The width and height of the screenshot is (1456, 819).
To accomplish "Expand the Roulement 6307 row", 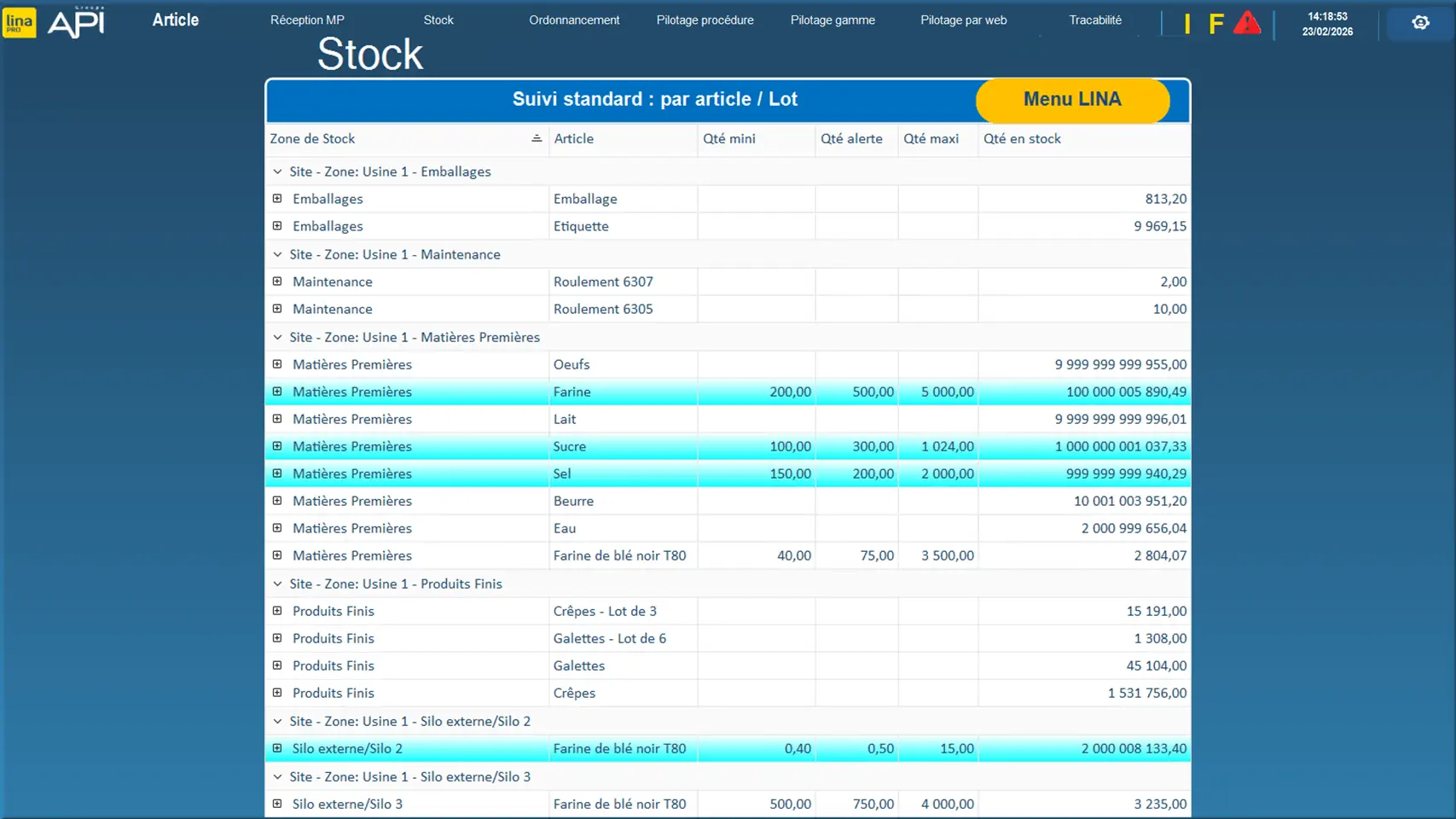I will click(x=277, y=282).
